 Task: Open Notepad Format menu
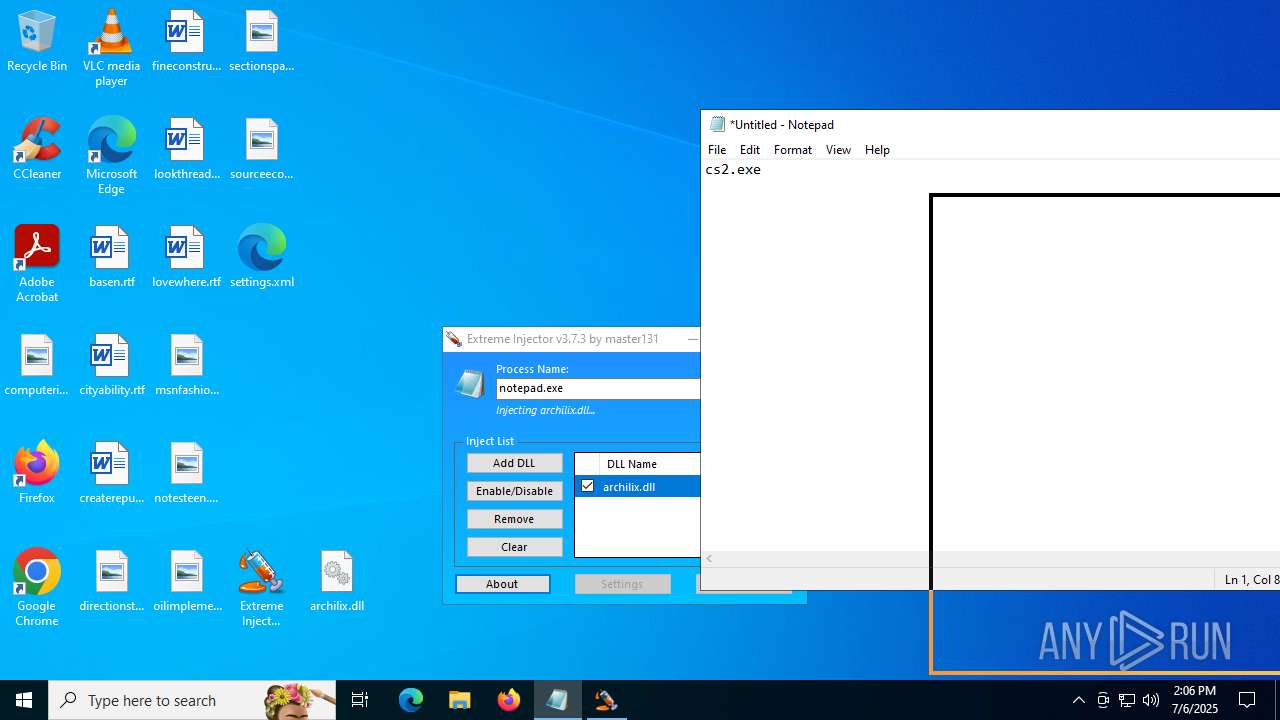point(793,149)
